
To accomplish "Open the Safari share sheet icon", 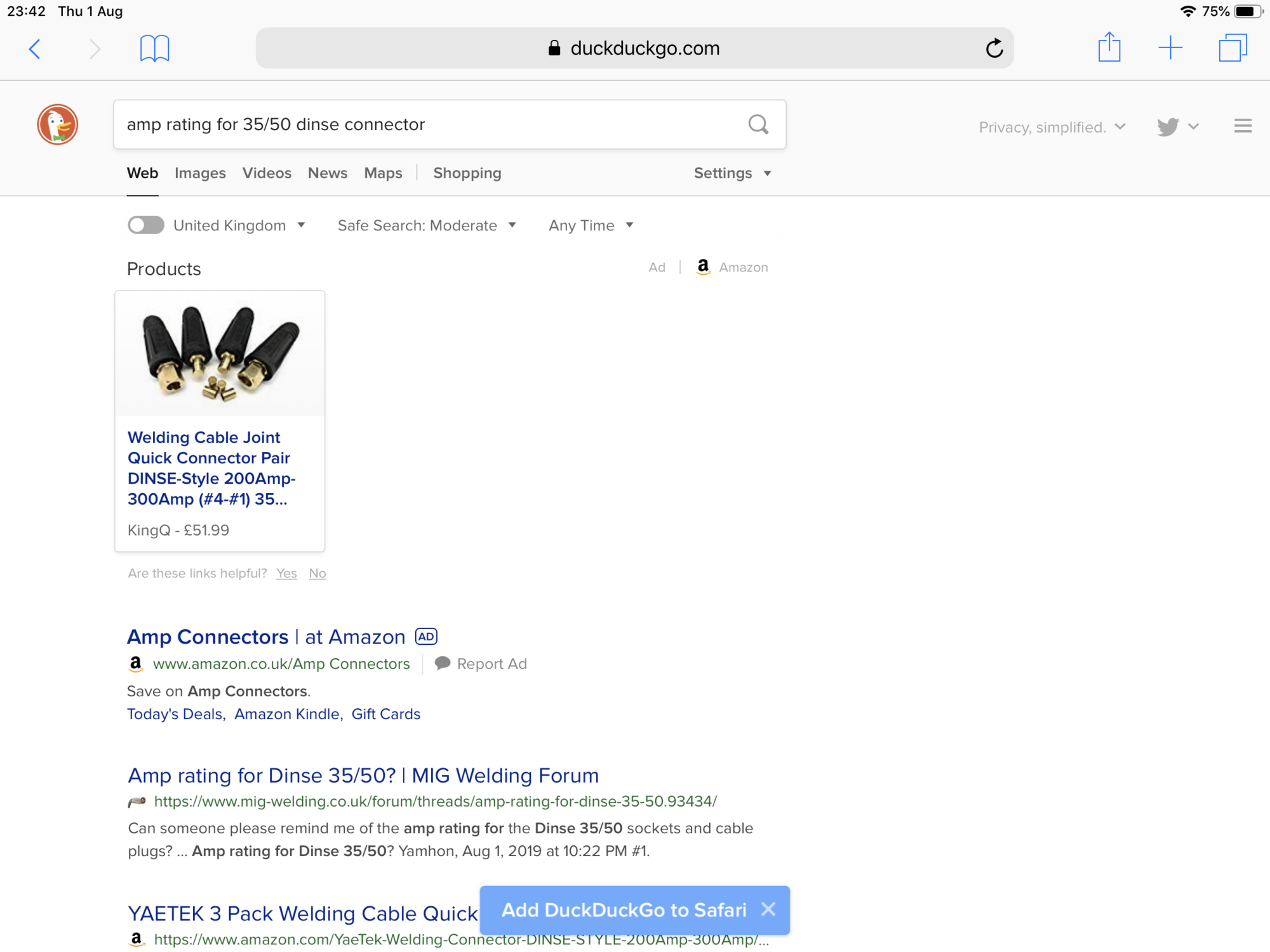I will click(x=1109, y=47).
